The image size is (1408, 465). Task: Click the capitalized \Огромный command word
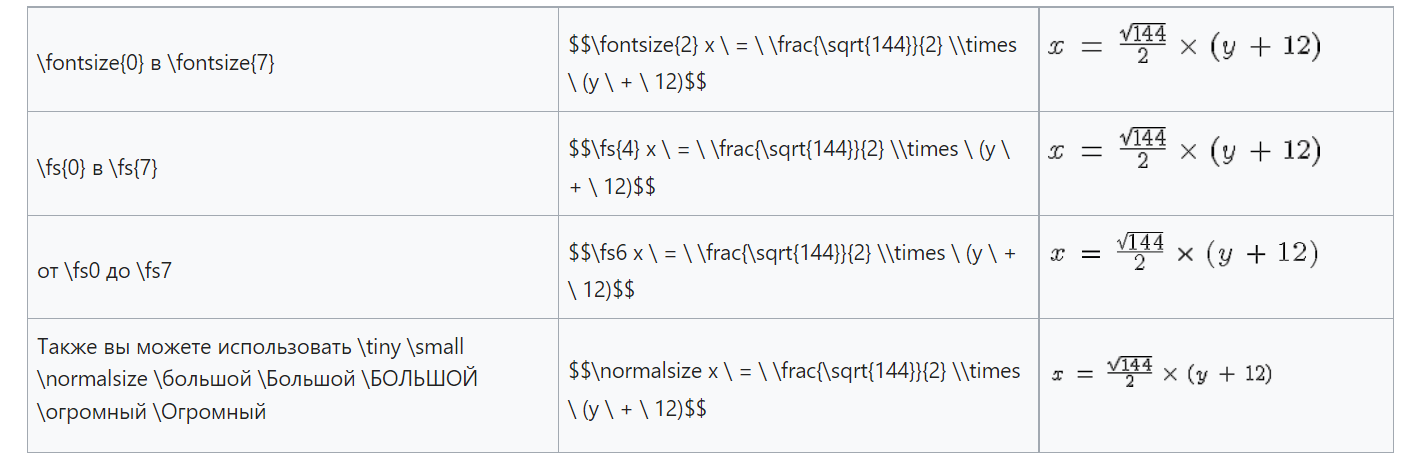[x=211, y=411]
